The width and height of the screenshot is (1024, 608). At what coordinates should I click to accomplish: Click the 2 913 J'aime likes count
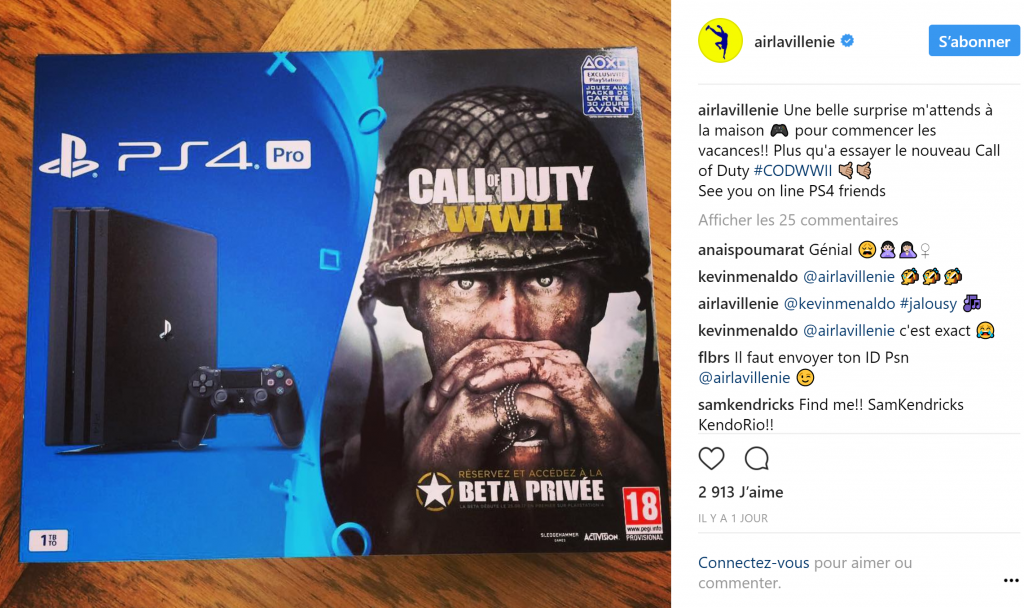tap(741, 492)
